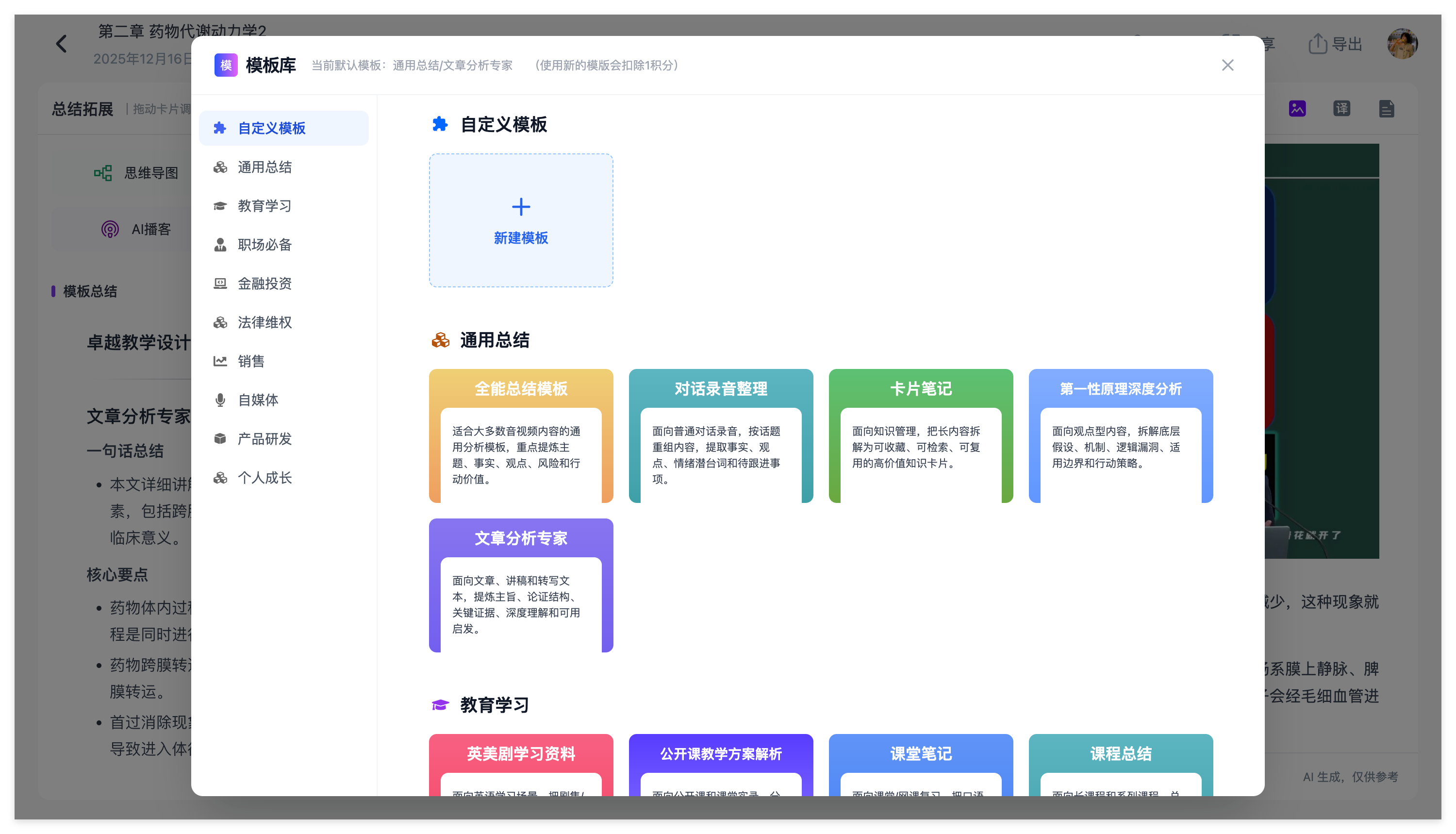Click the 思维导图 mind map icon

pos(103,173)
